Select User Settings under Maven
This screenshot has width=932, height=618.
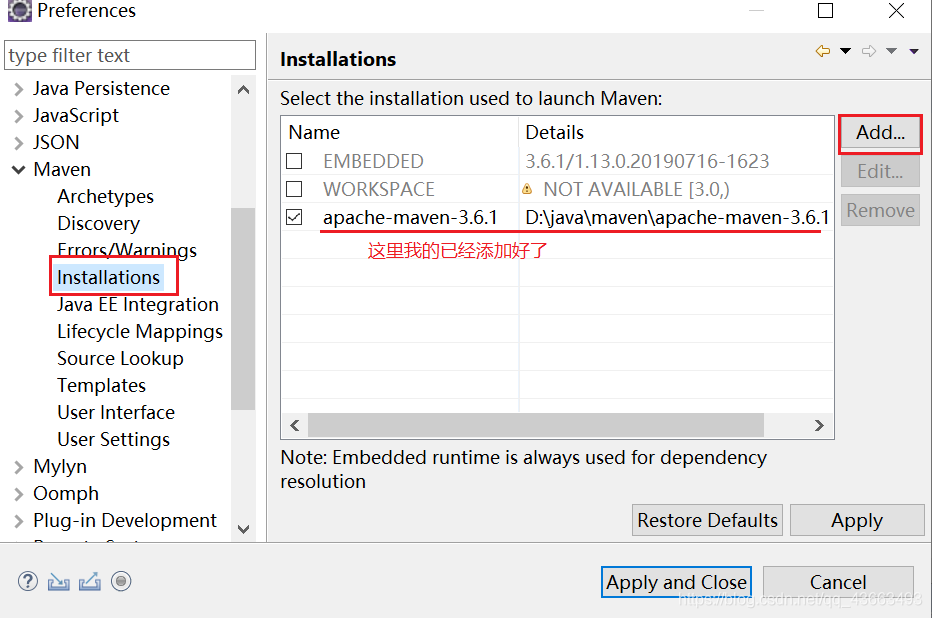click(113, 439)
